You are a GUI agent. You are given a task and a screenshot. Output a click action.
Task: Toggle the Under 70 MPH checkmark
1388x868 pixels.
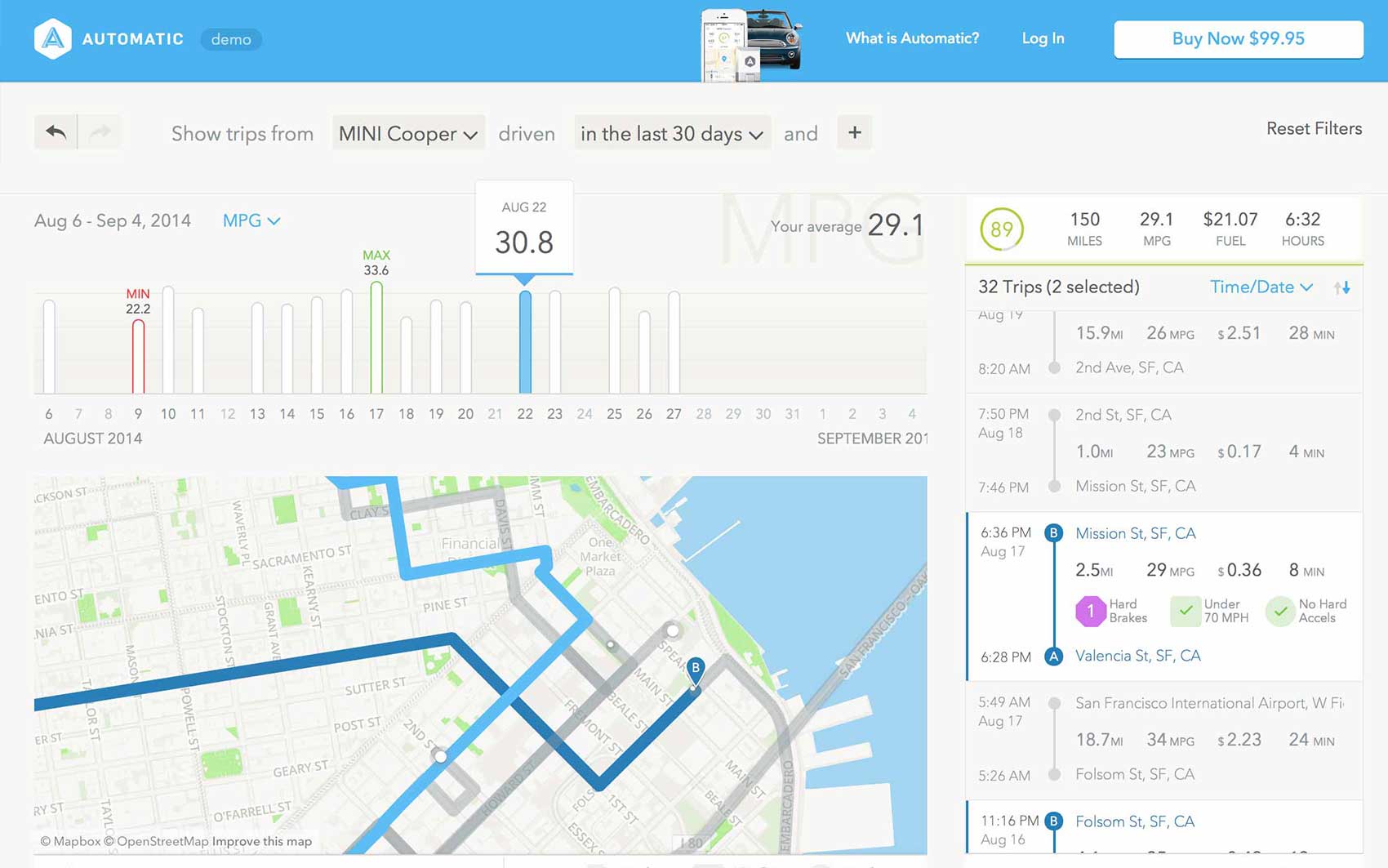tap(1186, 611)
